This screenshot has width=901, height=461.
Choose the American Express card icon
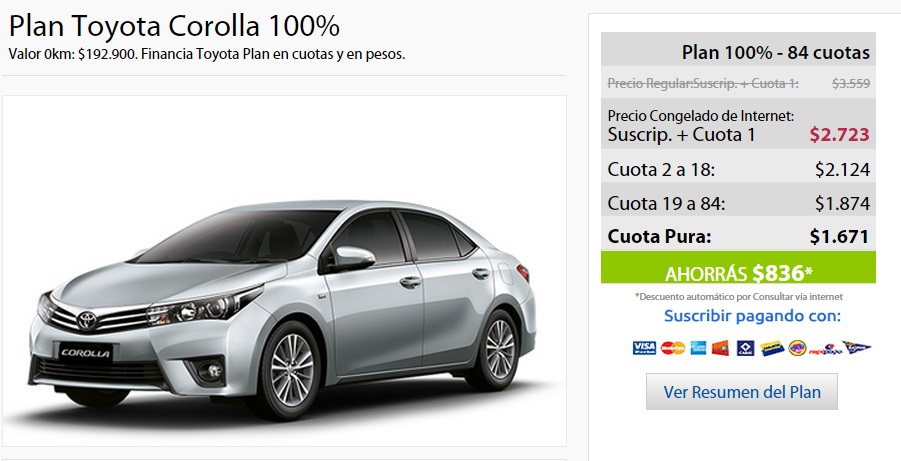(x=698, y=348)
